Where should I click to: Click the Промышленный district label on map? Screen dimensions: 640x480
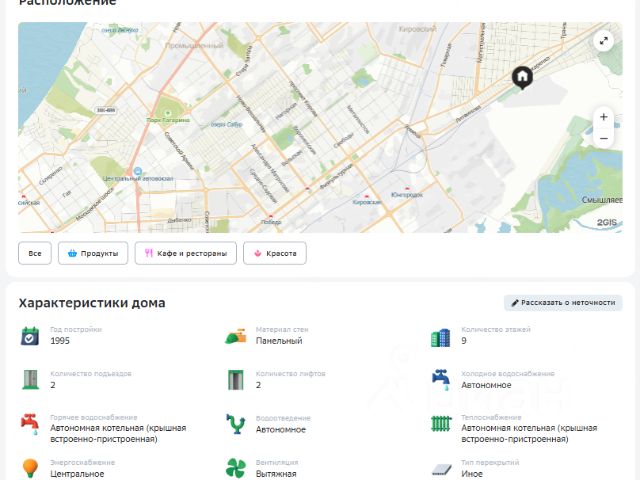tap(194, 45)
